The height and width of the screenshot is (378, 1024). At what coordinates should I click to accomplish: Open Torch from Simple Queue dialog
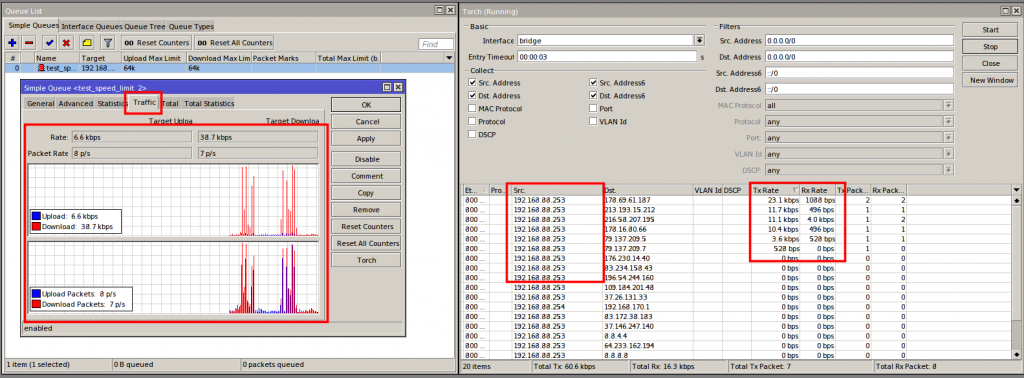pos(366,260)
